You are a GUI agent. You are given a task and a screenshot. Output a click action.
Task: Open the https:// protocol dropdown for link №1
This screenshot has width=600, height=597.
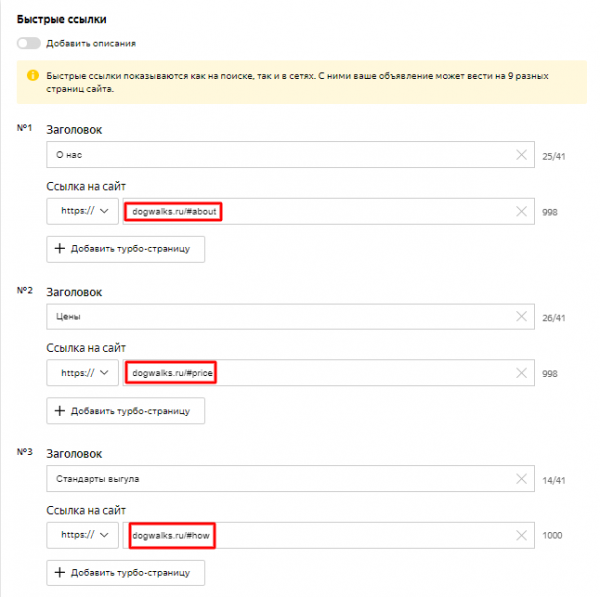(83, 212)
